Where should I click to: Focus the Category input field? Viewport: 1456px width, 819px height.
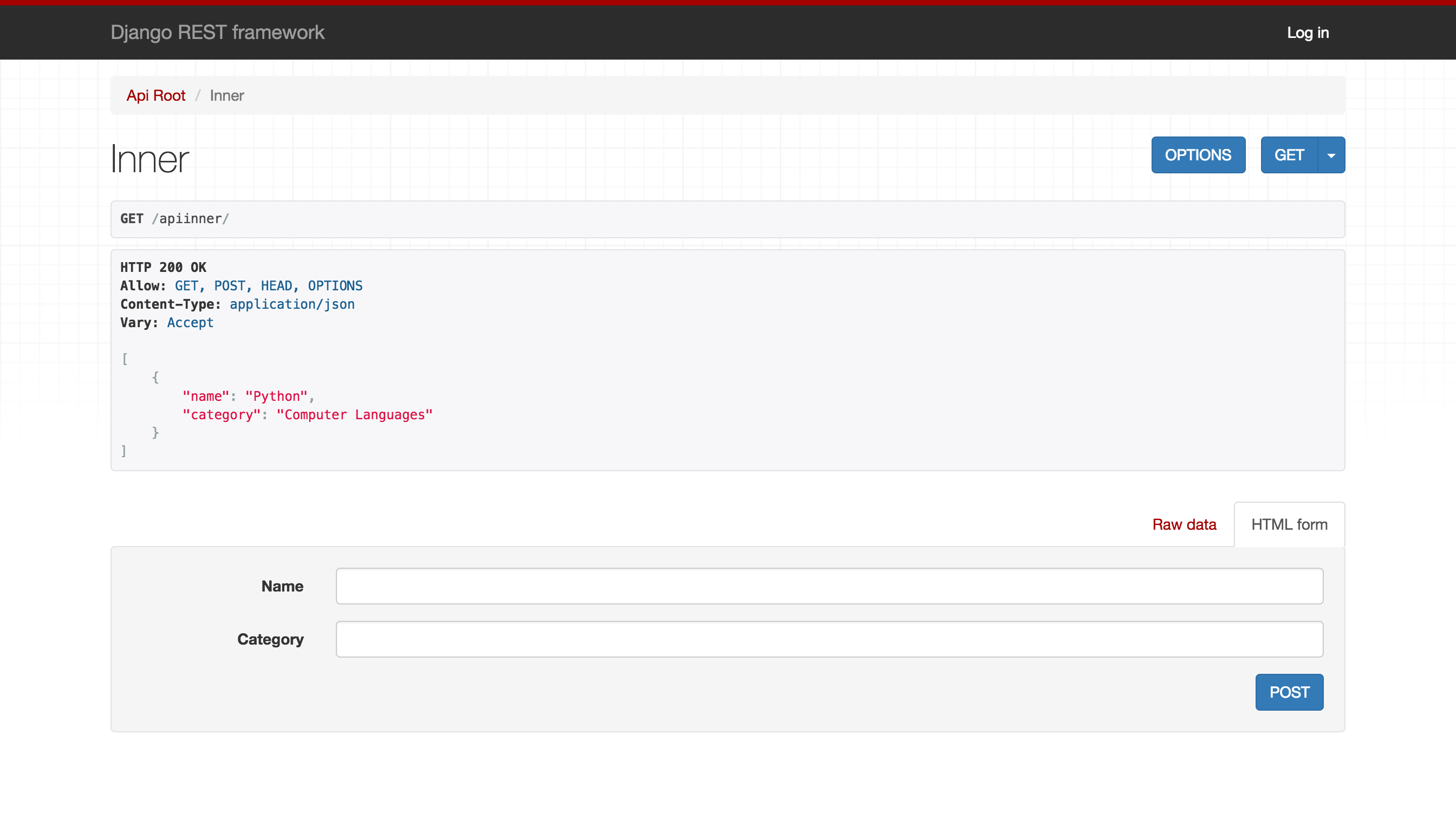point(829,639)
